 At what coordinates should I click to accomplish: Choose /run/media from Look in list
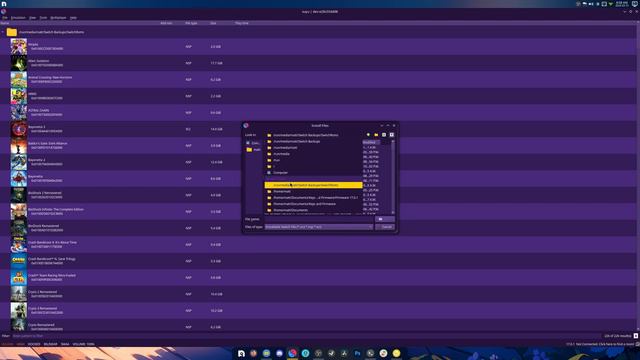(x=313, y=154)
